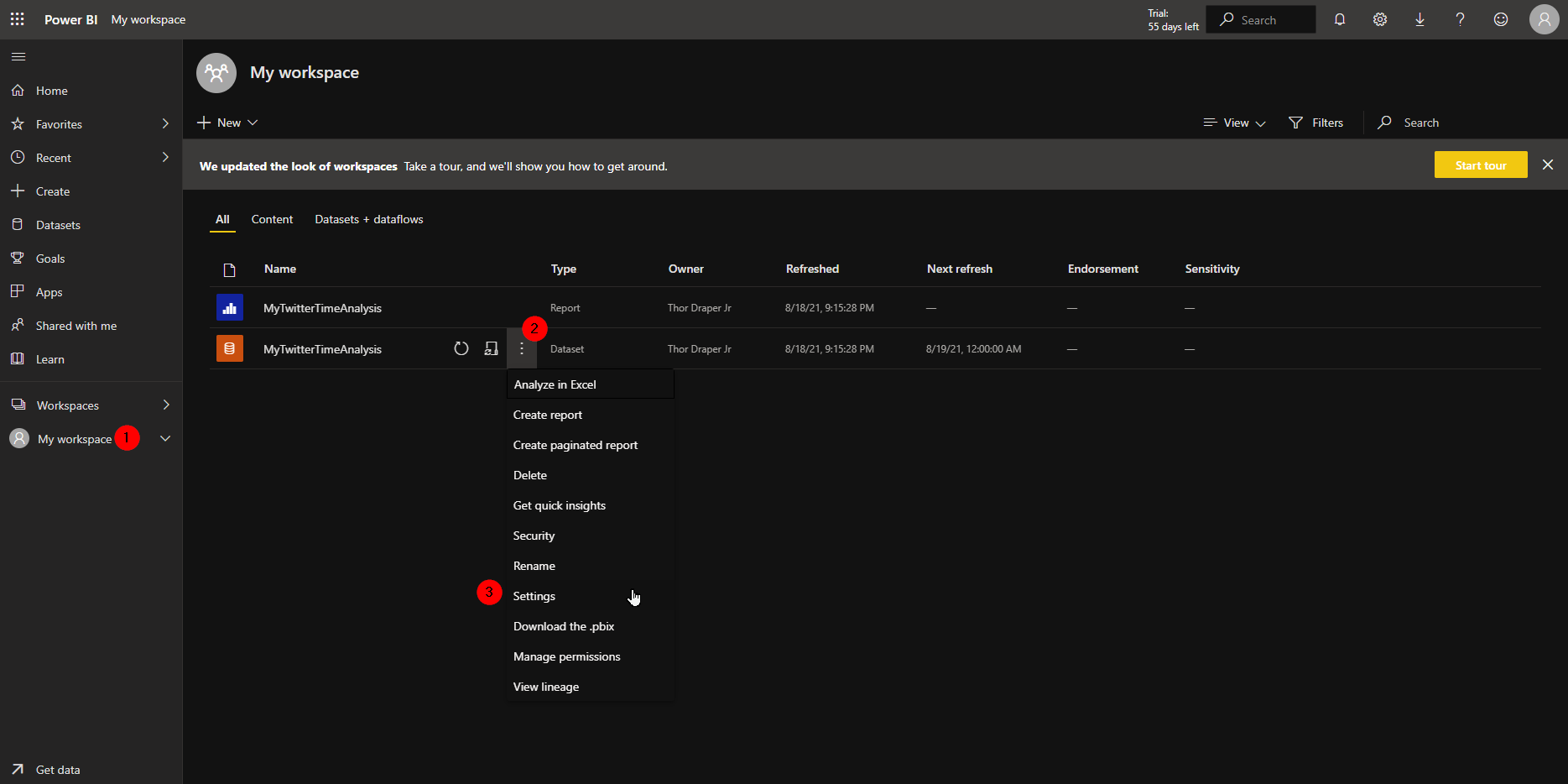Open the View dropdown
1568x784 pixels.
(x=1234, y=123)
